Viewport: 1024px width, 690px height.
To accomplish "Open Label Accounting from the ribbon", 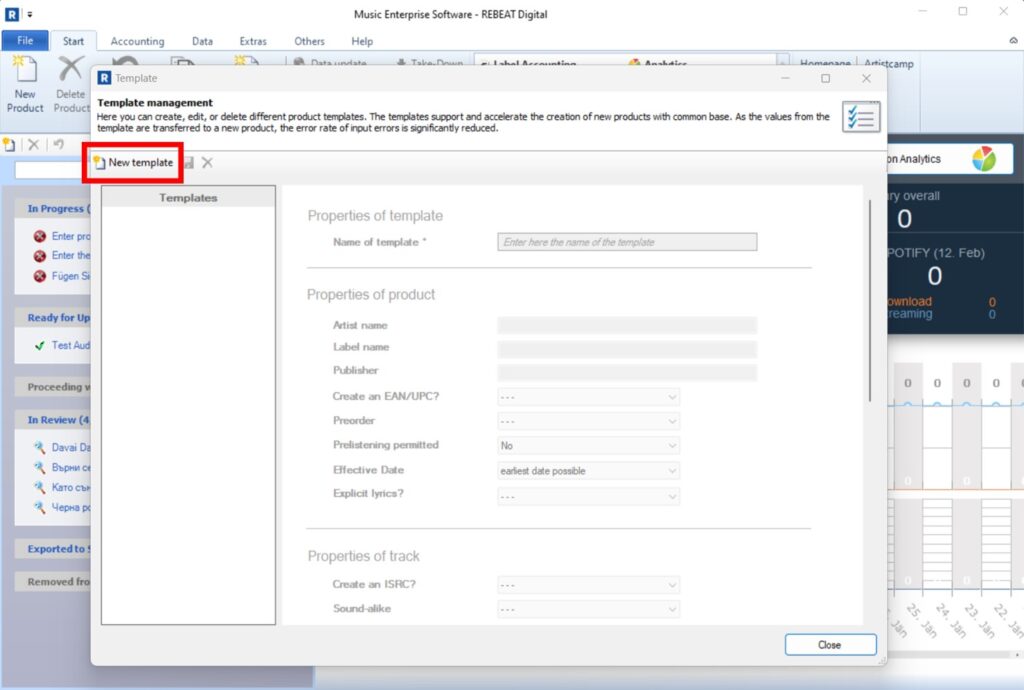I will coord(531,62).
